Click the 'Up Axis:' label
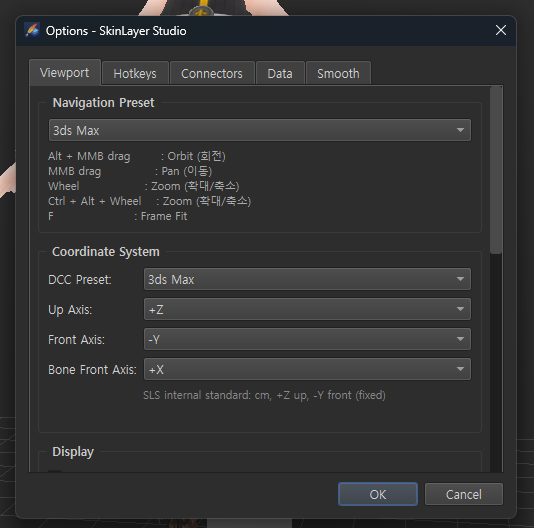This screenshot has height=528, width=534. tap(70, 310)
